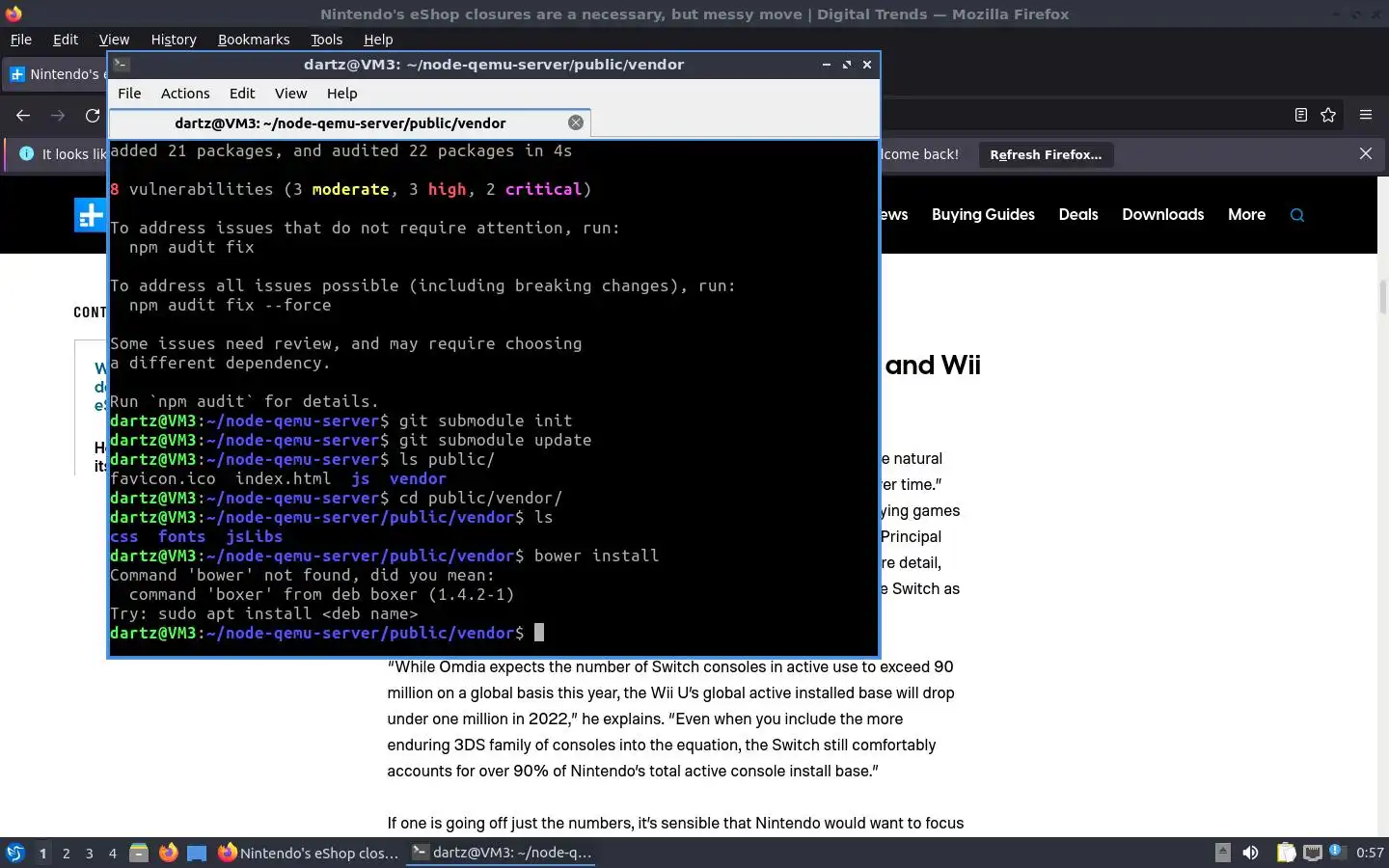Go back using Firefox's back arrow
Image resolution: width=1389 pixels, height=868 pixels.
click(23, 116)
